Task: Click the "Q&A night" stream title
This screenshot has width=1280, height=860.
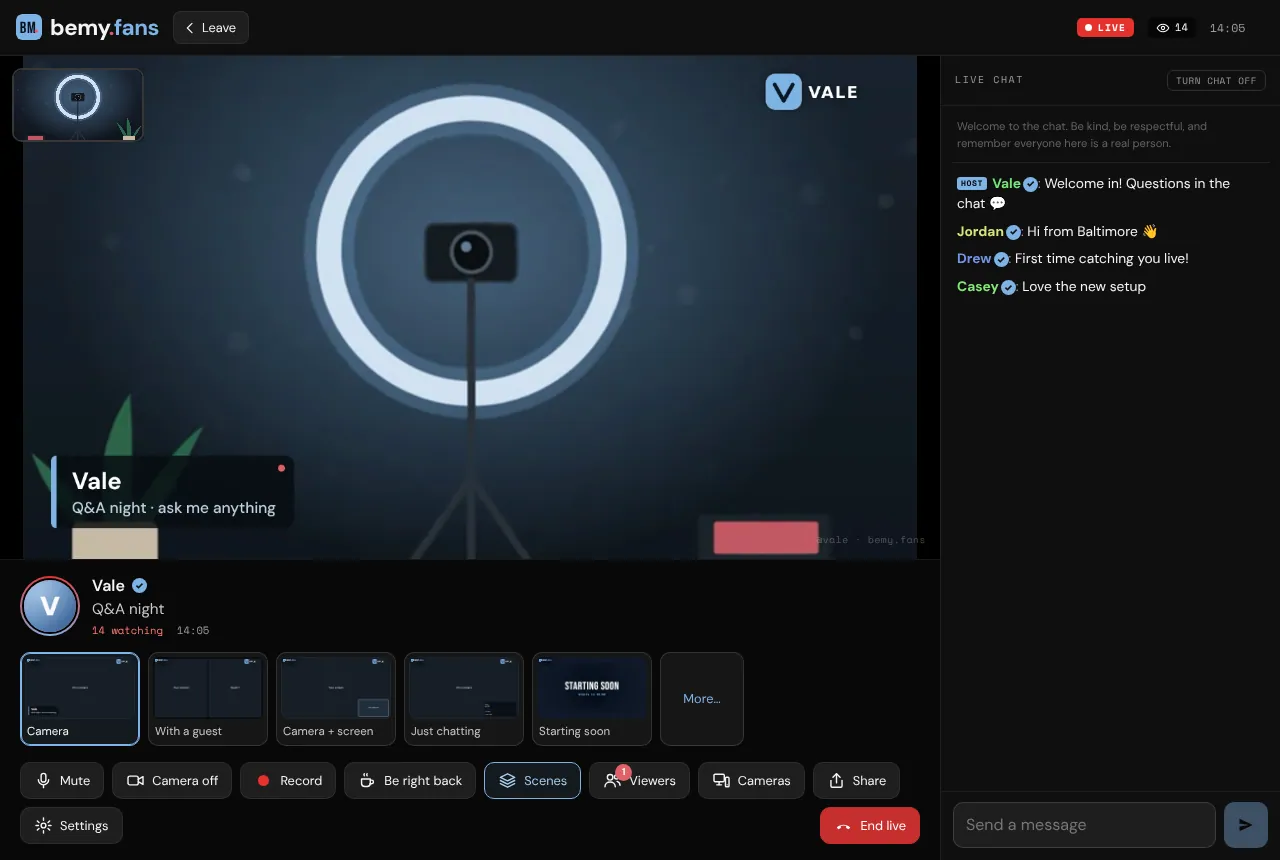Action: click(x=128, y=609)
